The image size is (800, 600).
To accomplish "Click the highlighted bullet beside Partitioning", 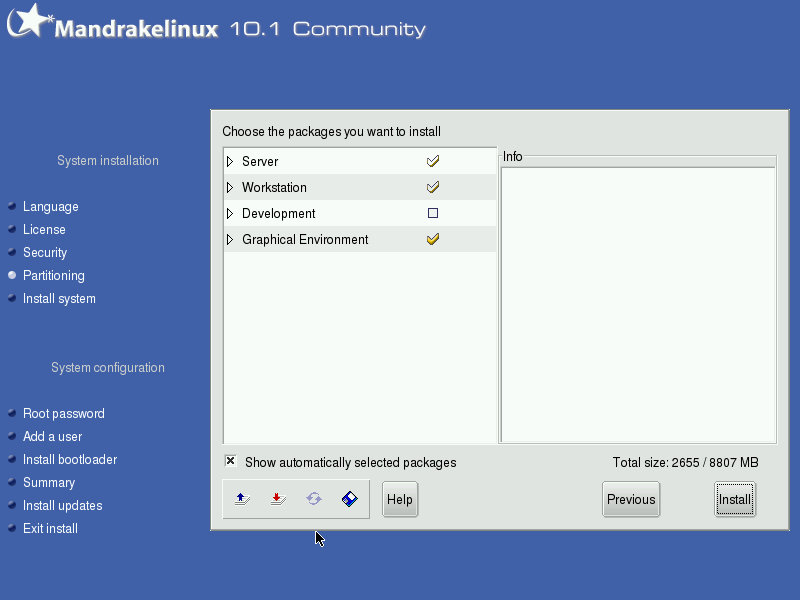I will click(x=12, y=275).
